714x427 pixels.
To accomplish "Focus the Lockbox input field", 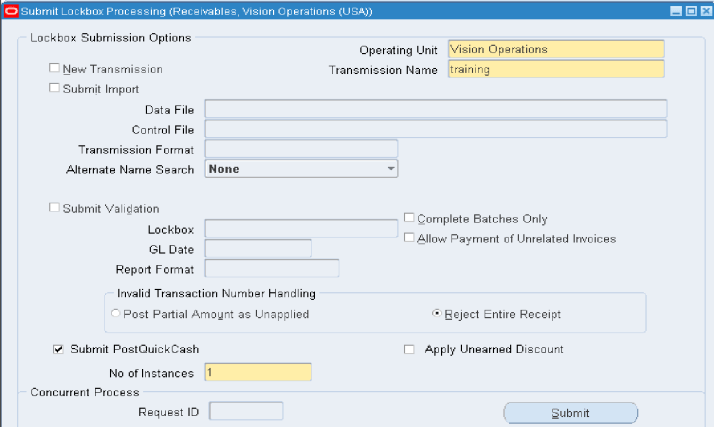I will (300, 229).
